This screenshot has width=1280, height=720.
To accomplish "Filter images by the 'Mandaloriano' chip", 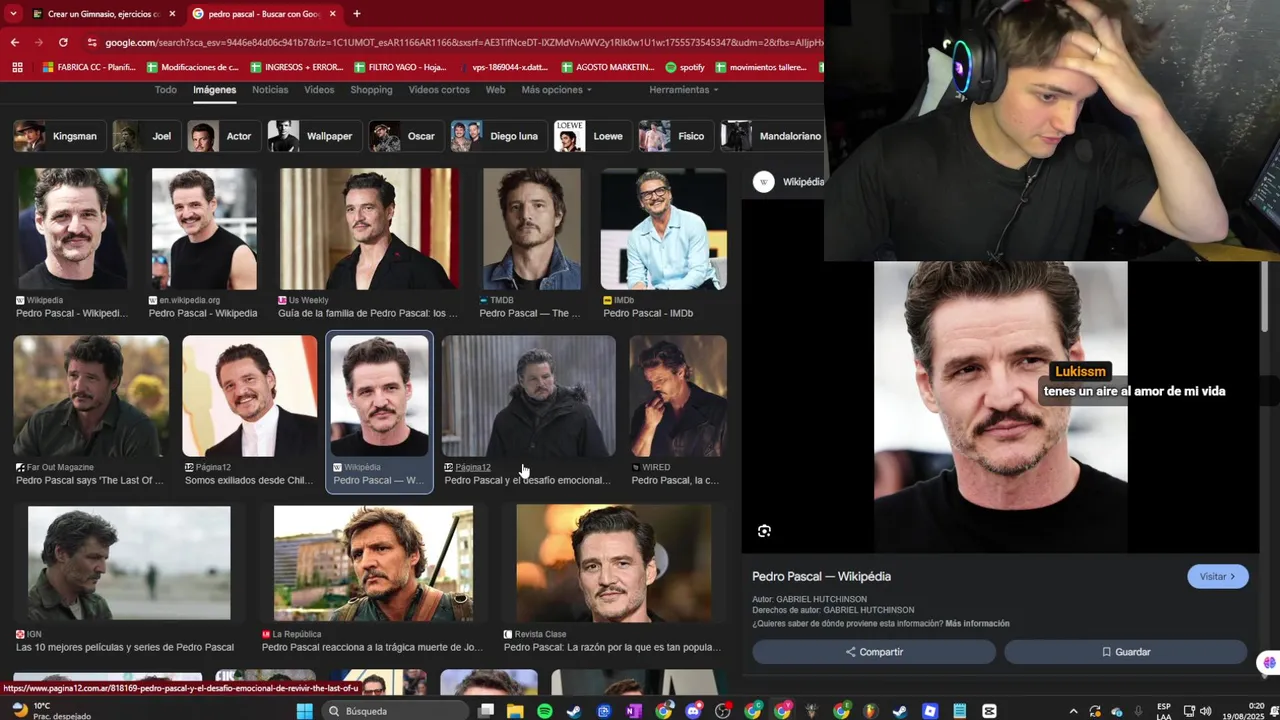I will click(773, 136).
